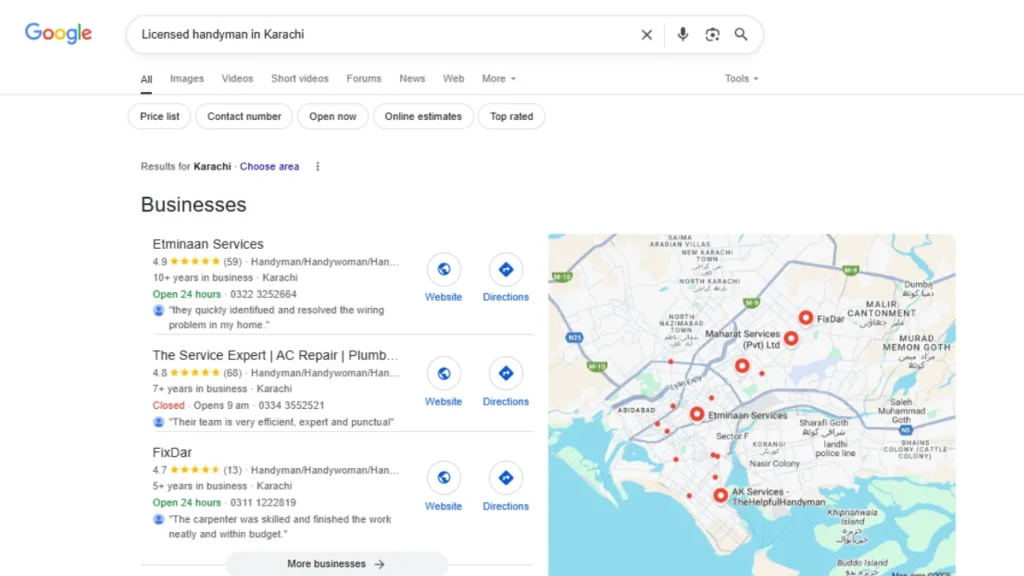This screenshot has height=576, width=1024.
Task: Switch to the Videos tab
Action: (237, 78)
